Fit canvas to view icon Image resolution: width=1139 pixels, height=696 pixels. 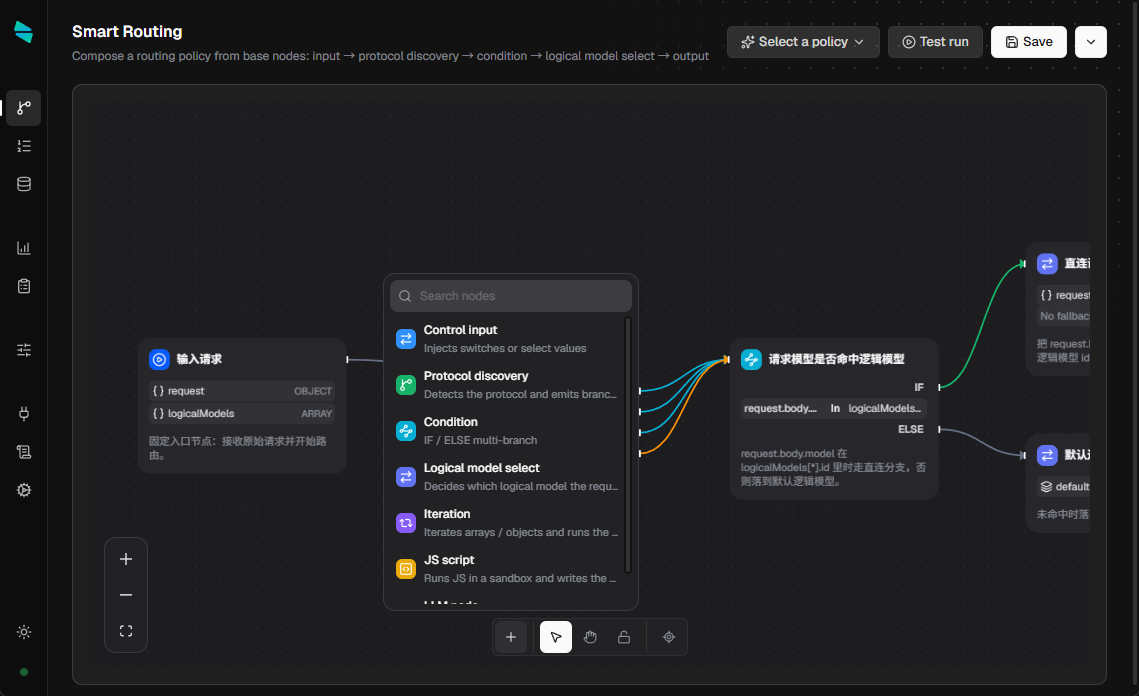(x=126, y=631)
